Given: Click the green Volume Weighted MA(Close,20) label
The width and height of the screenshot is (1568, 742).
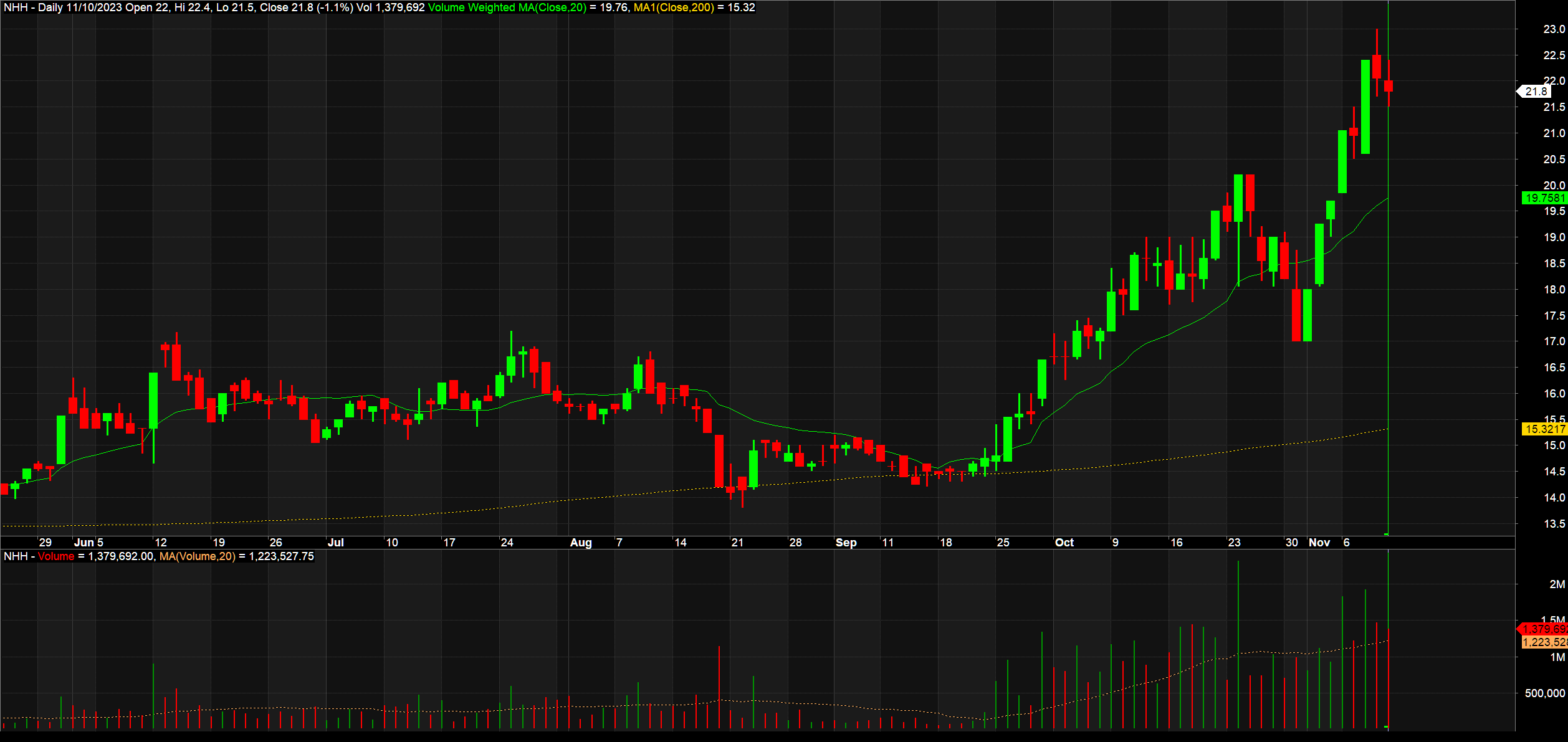Looking at the screenshot, I should point(507,7).
